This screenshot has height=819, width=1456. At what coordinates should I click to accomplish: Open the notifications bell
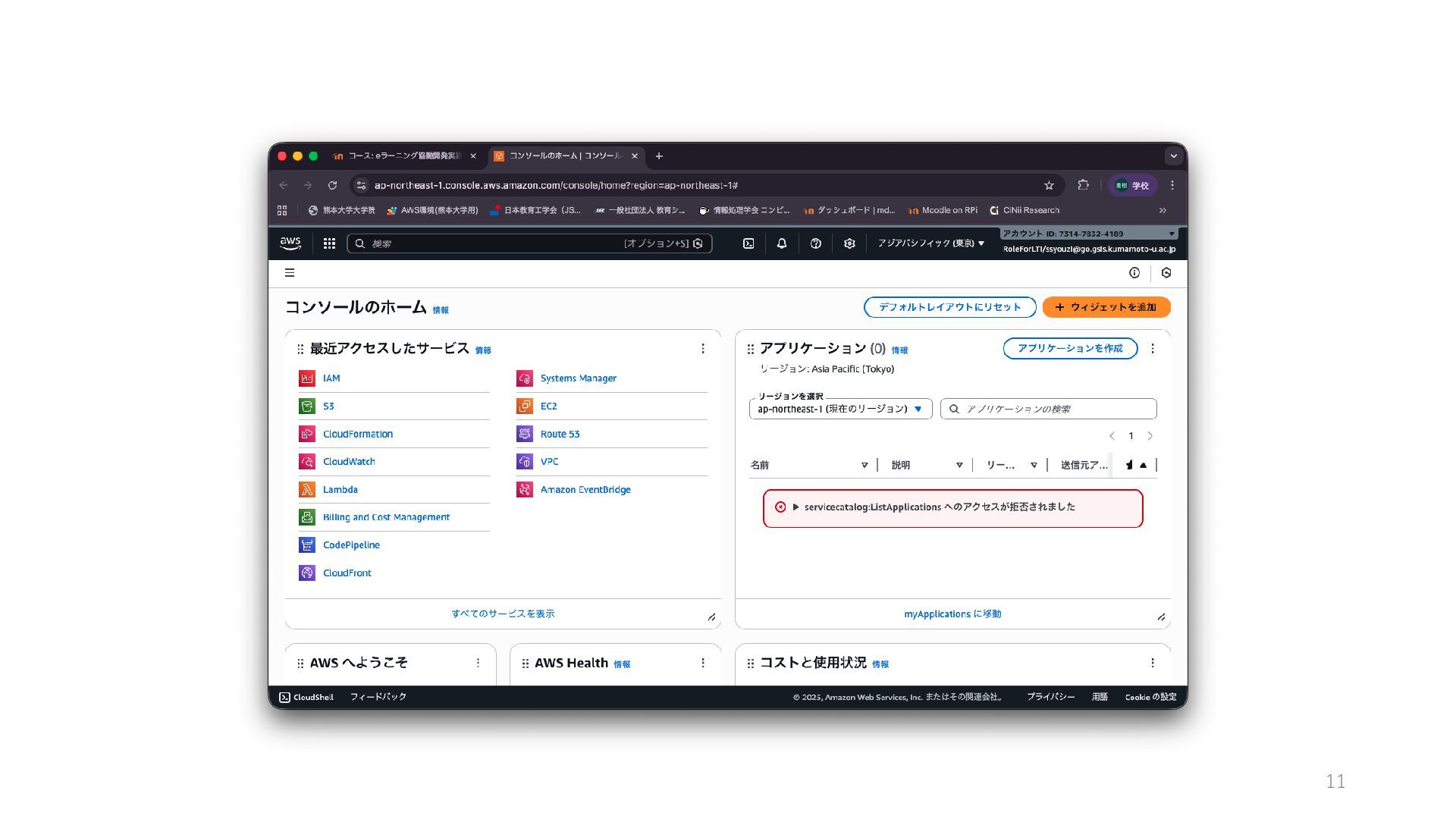tap(782, 243)
